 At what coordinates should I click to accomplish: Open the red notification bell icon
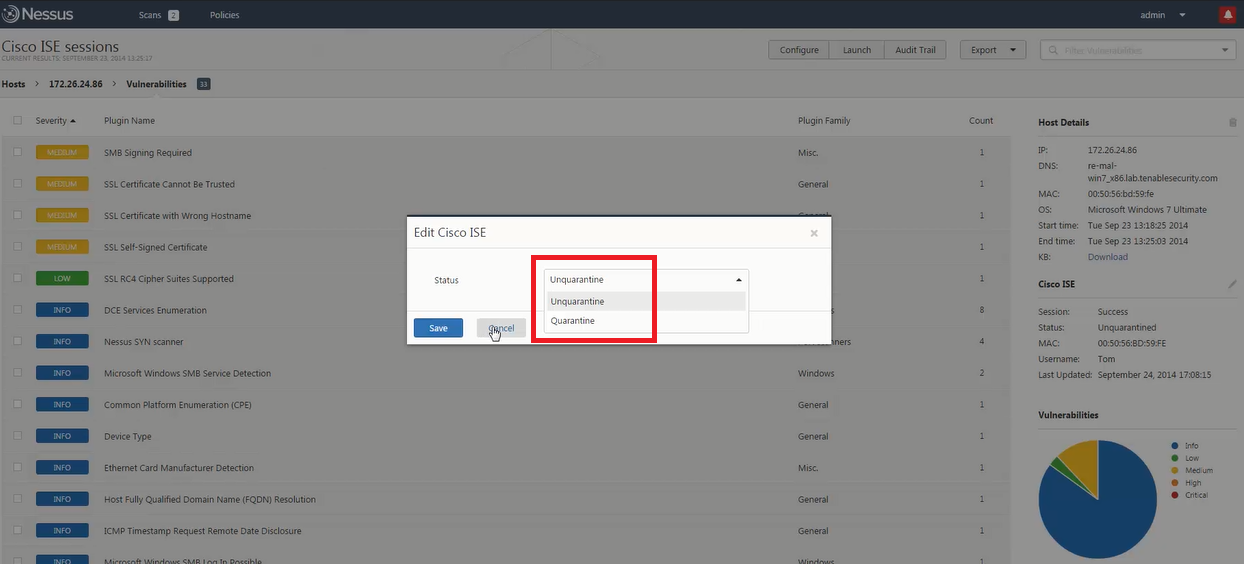coord(1227,15)
